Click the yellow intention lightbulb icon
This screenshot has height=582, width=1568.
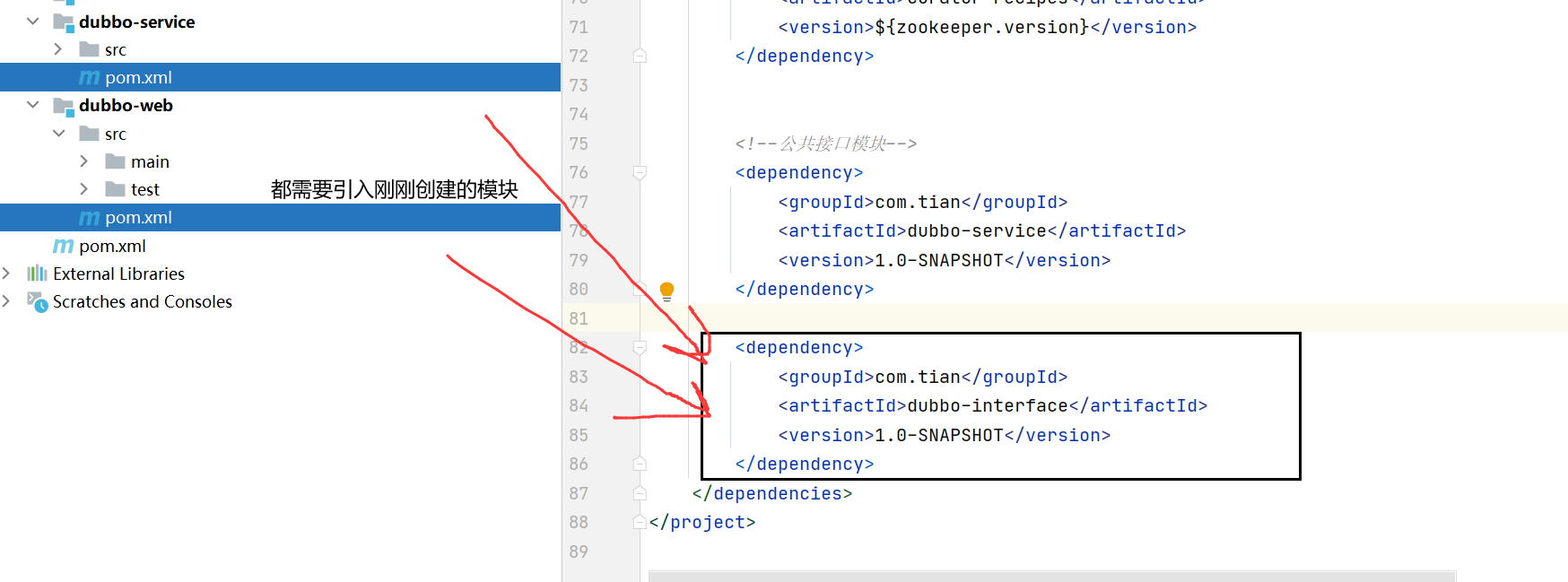(x=666, y=290)
